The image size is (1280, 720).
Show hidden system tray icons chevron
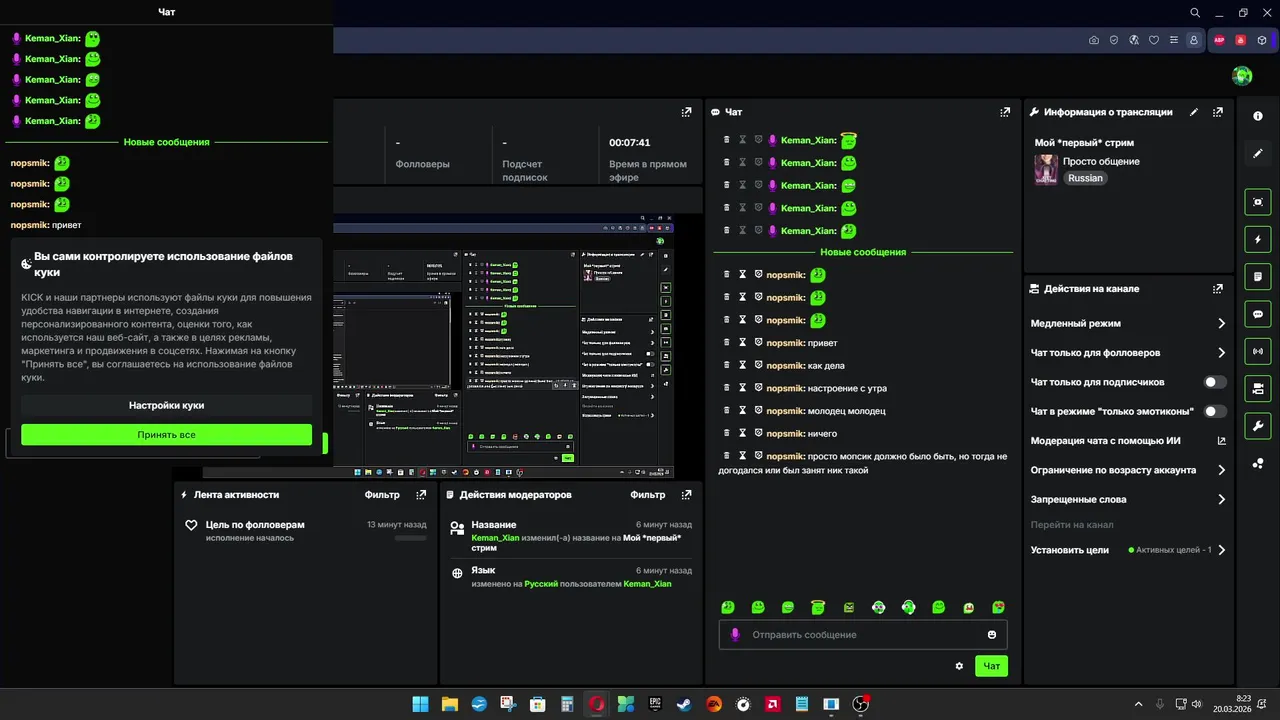(1140, 704)
